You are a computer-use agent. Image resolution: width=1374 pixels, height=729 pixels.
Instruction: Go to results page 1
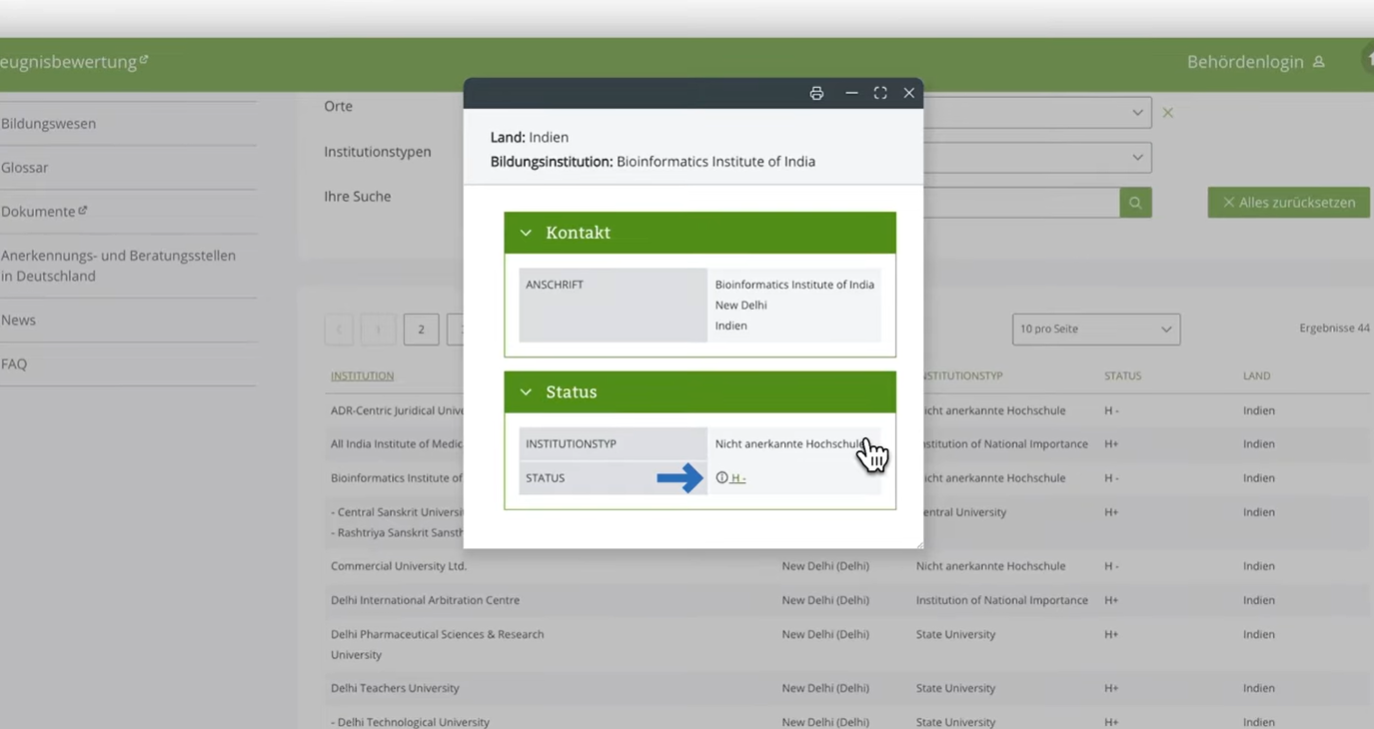point(378,329)
